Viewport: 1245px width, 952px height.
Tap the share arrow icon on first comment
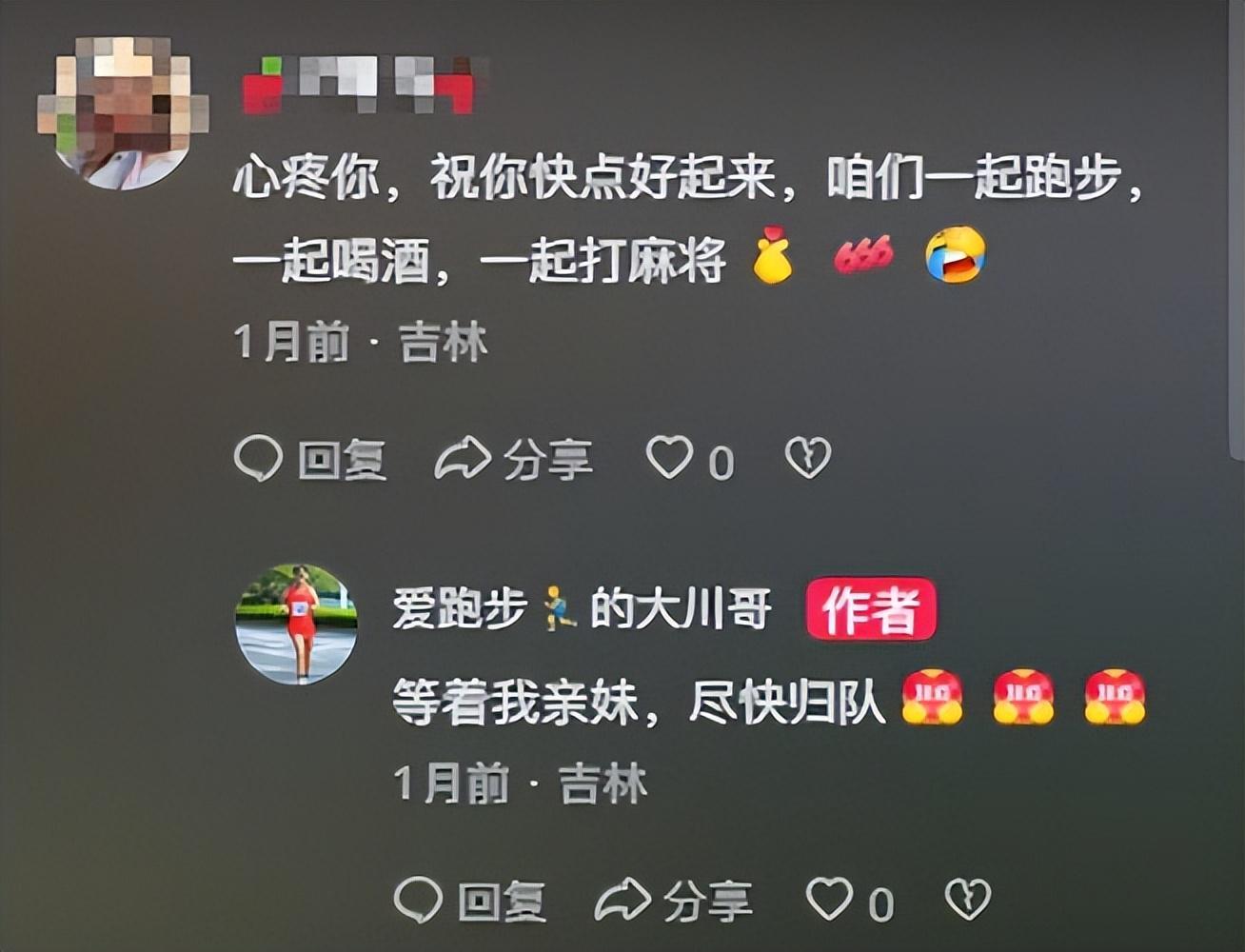[x=463, y=459]
